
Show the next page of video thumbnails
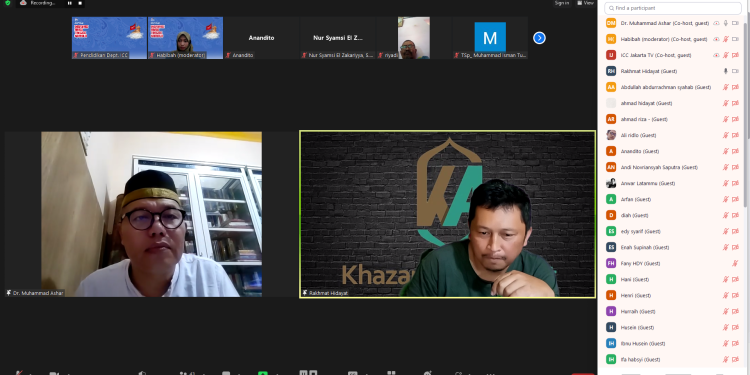click(x=539, y=38)
